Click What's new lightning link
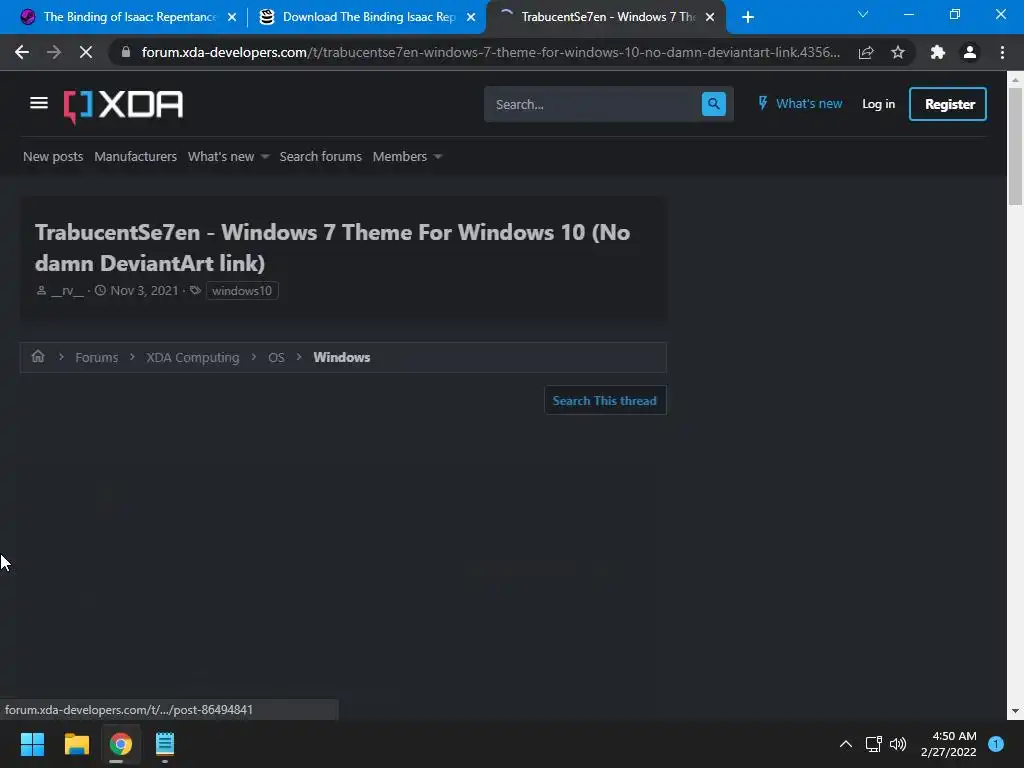 pyautogui.click(x=800, y=104)
